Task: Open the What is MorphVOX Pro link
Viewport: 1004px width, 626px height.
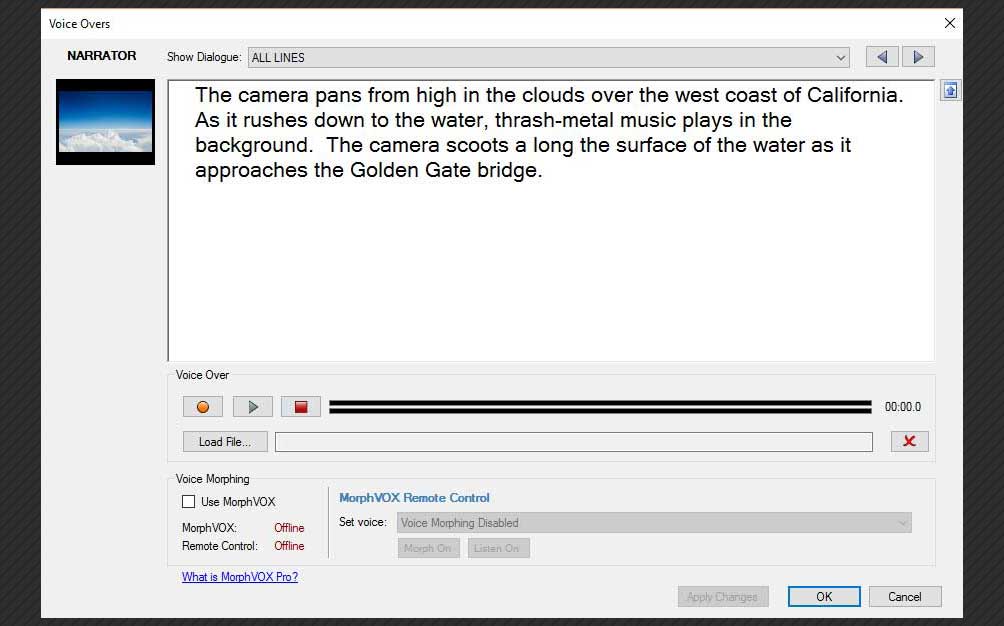Action: pos(239,576)
